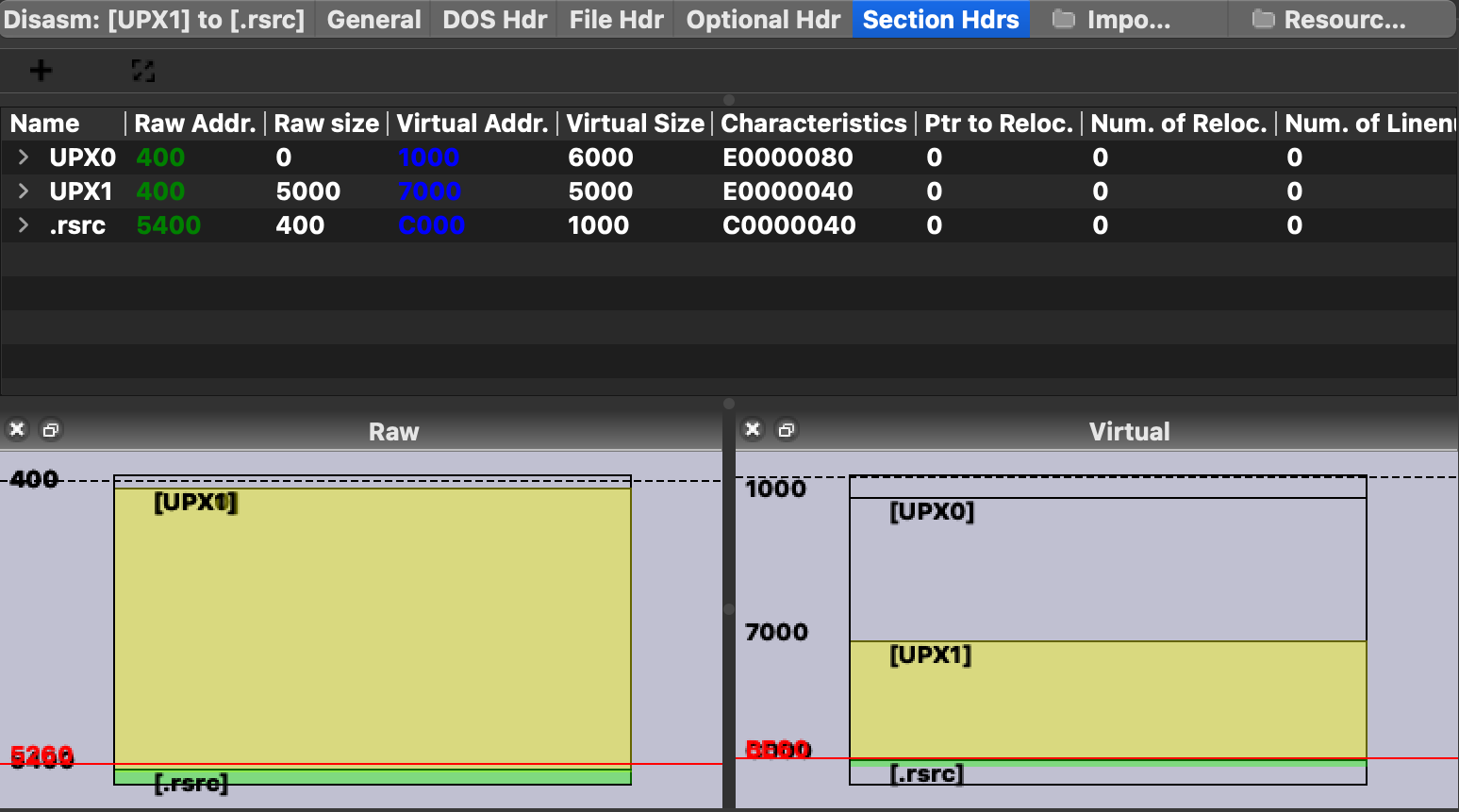The image size is (1459, 812).
Task: Click the expand view icon in toolbar
Action: (x=142, y=70)
